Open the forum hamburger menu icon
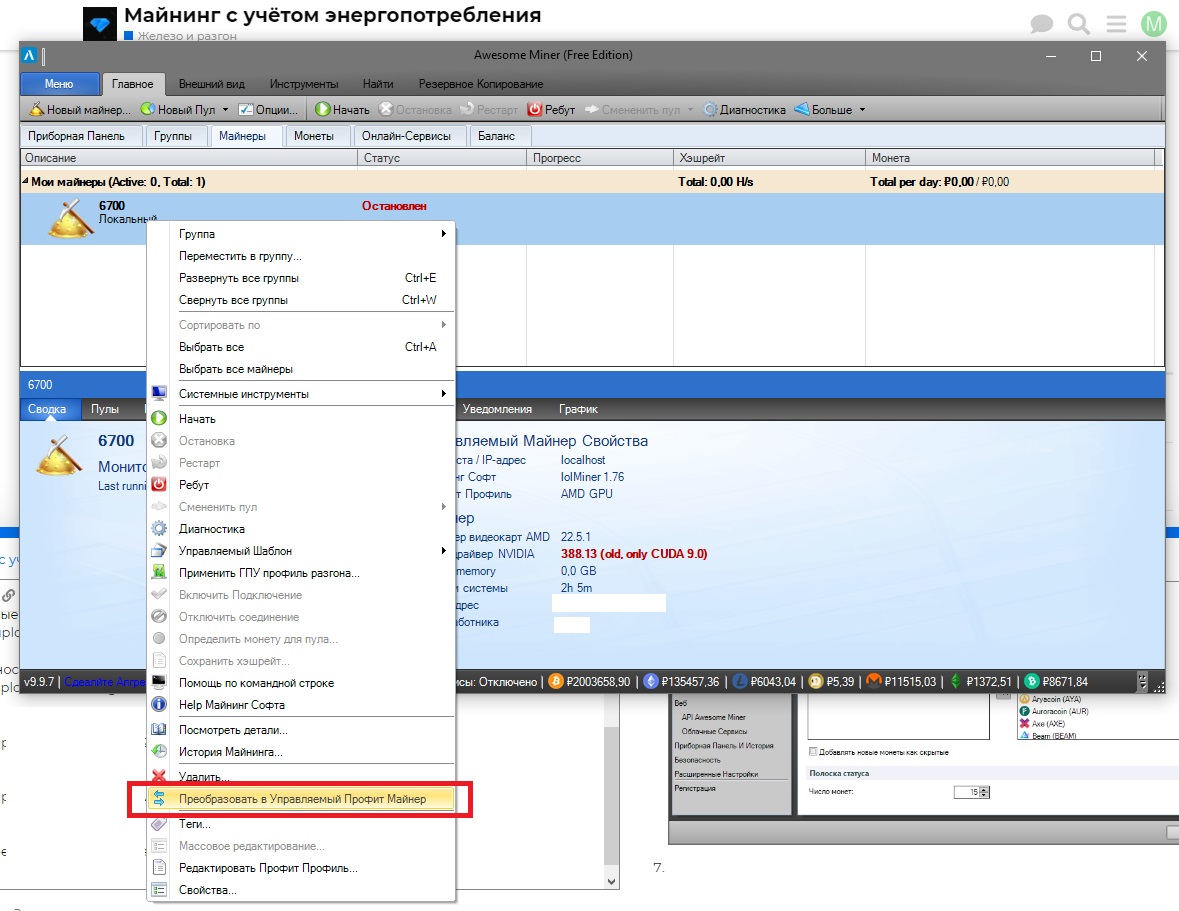The height and width of the screenshot is (911, 1179). click(x=1117, y=24)
